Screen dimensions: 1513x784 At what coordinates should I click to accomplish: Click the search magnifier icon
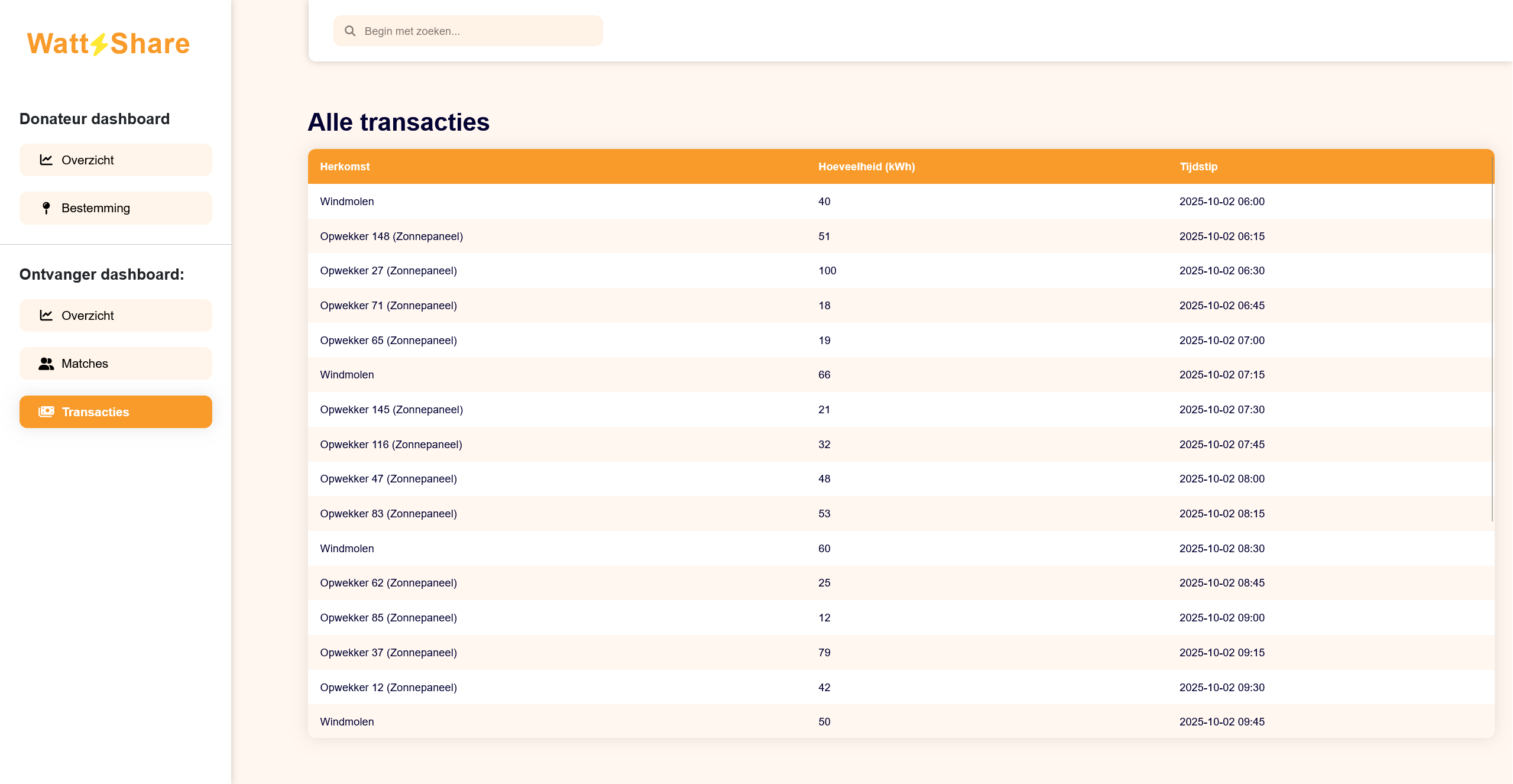pos(350,31)
